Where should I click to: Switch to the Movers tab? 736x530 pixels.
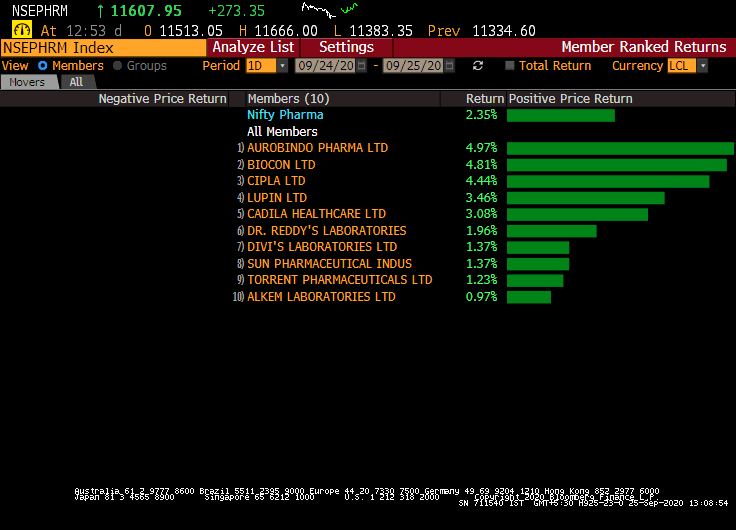click(27, 82)
